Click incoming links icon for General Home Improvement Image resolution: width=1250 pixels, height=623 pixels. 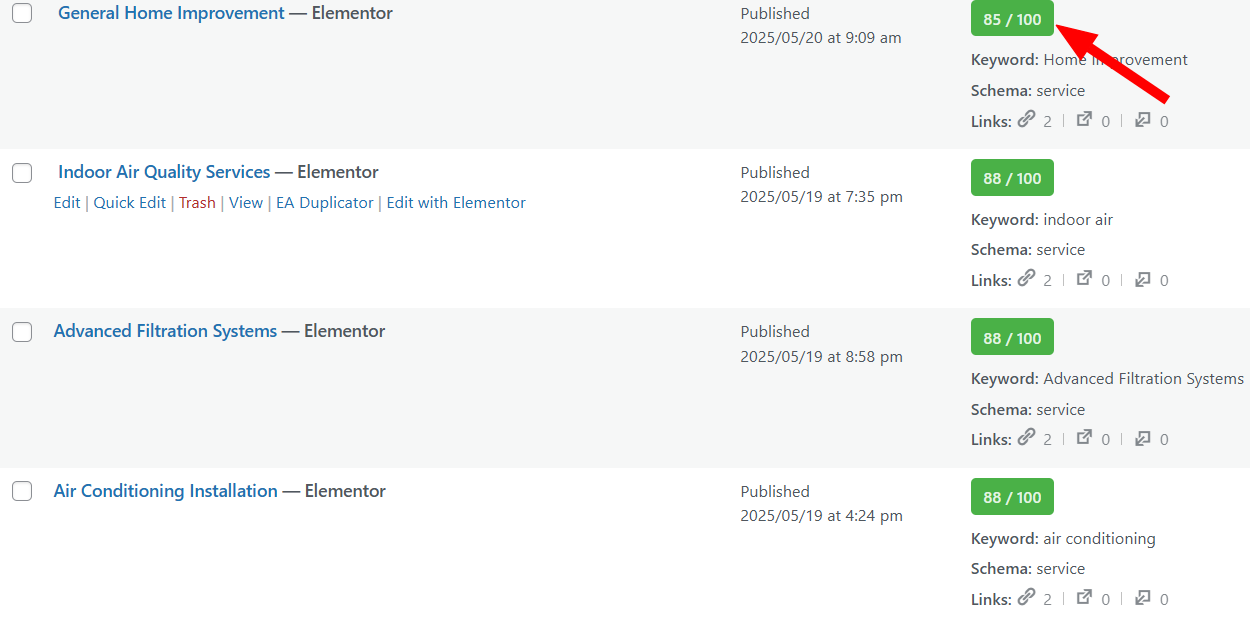pos(1142,120)
